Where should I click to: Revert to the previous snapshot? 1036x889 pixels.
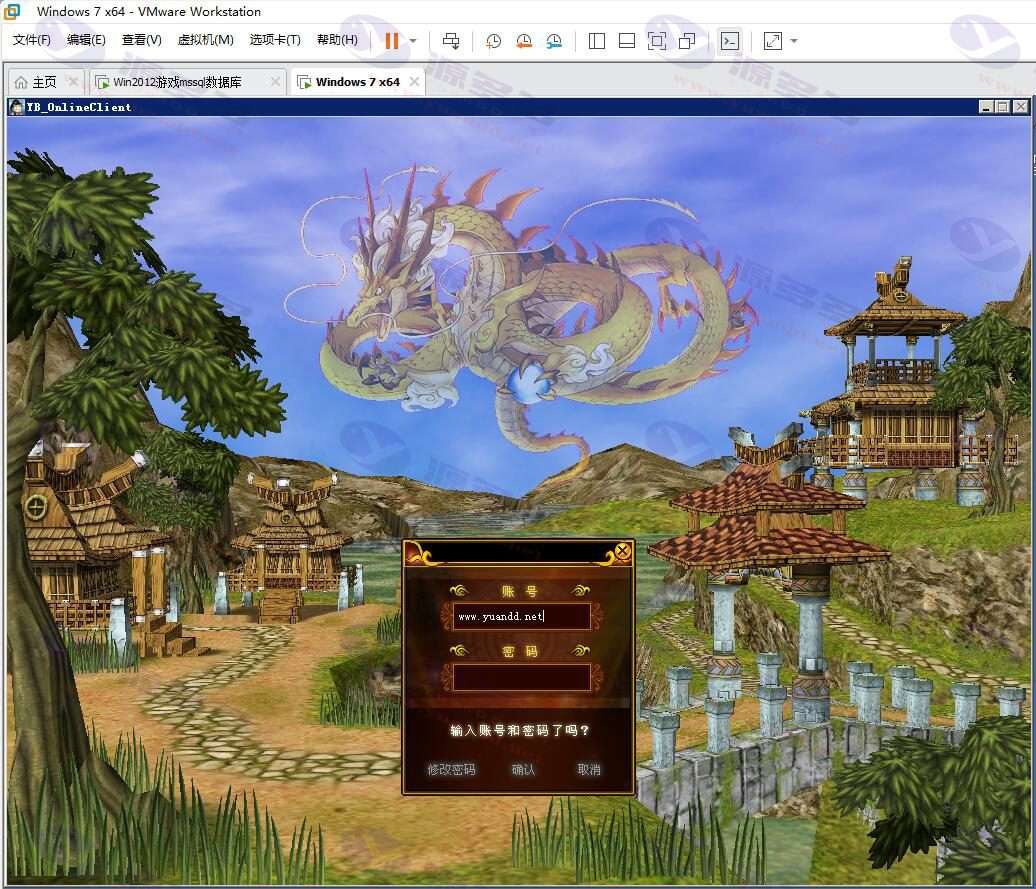coord(524,41)
